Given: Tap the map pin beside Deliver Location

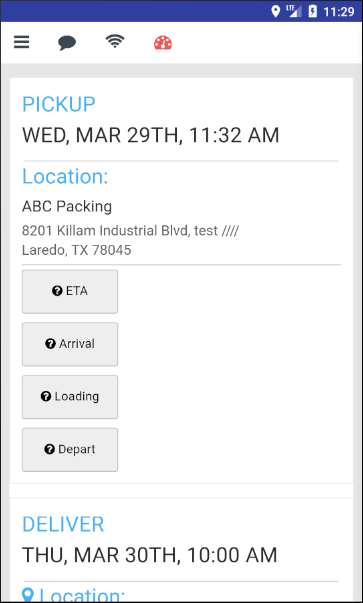Looking at the screenshot, I should point(28,595).
